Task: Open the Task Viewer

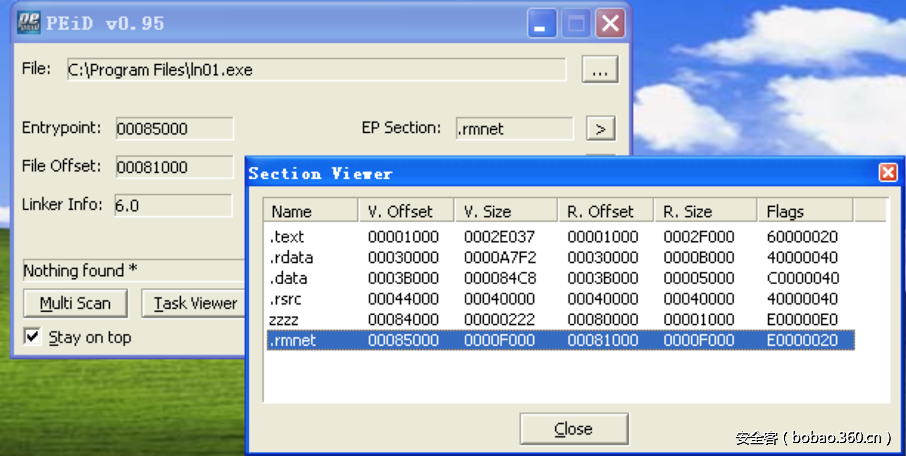Action: coord(194,303)
